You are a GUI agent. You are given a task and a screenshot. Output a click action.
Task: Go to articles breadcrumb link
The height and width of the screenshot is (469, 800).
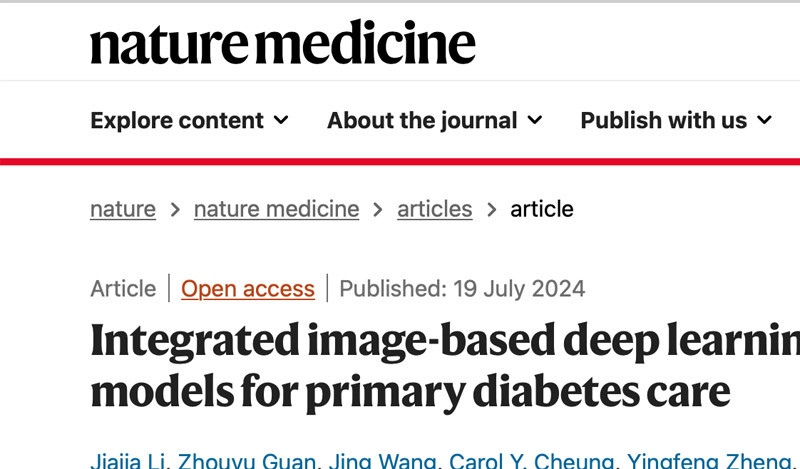[435, 209]
